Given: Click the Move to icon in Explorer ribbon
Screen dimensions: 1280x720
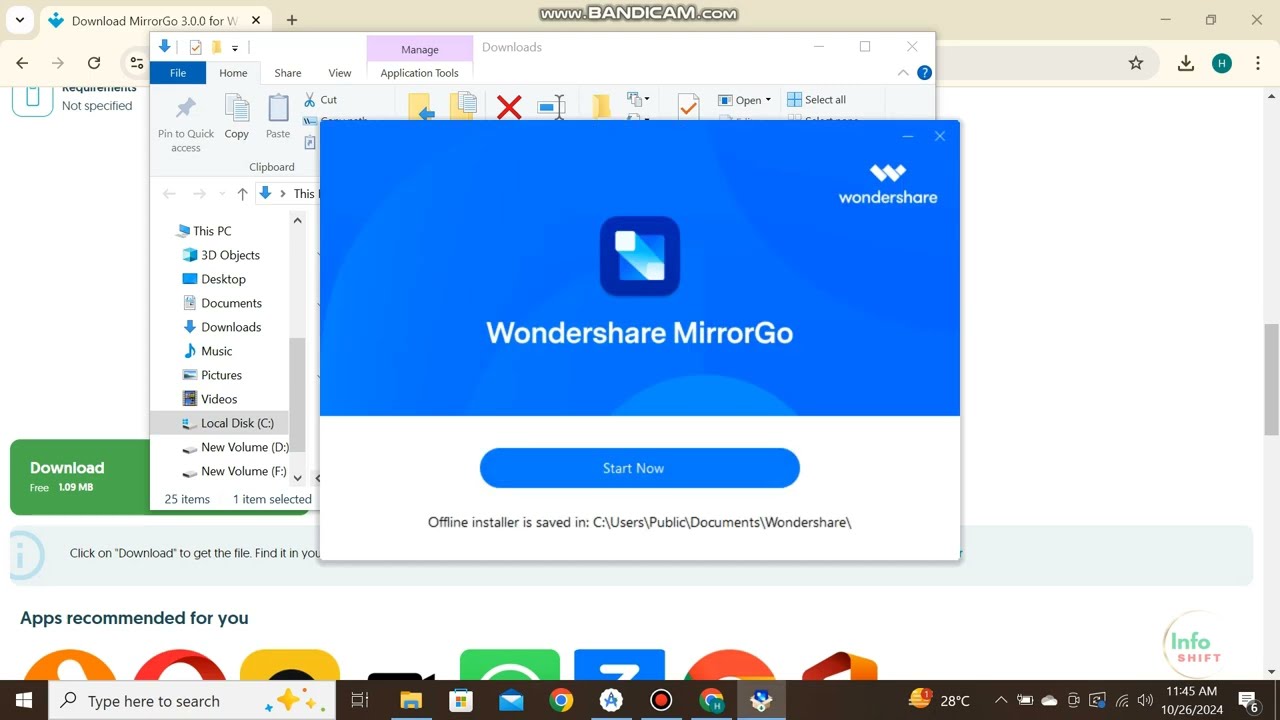Looking at the screenshot, I should tap(421, 107).
